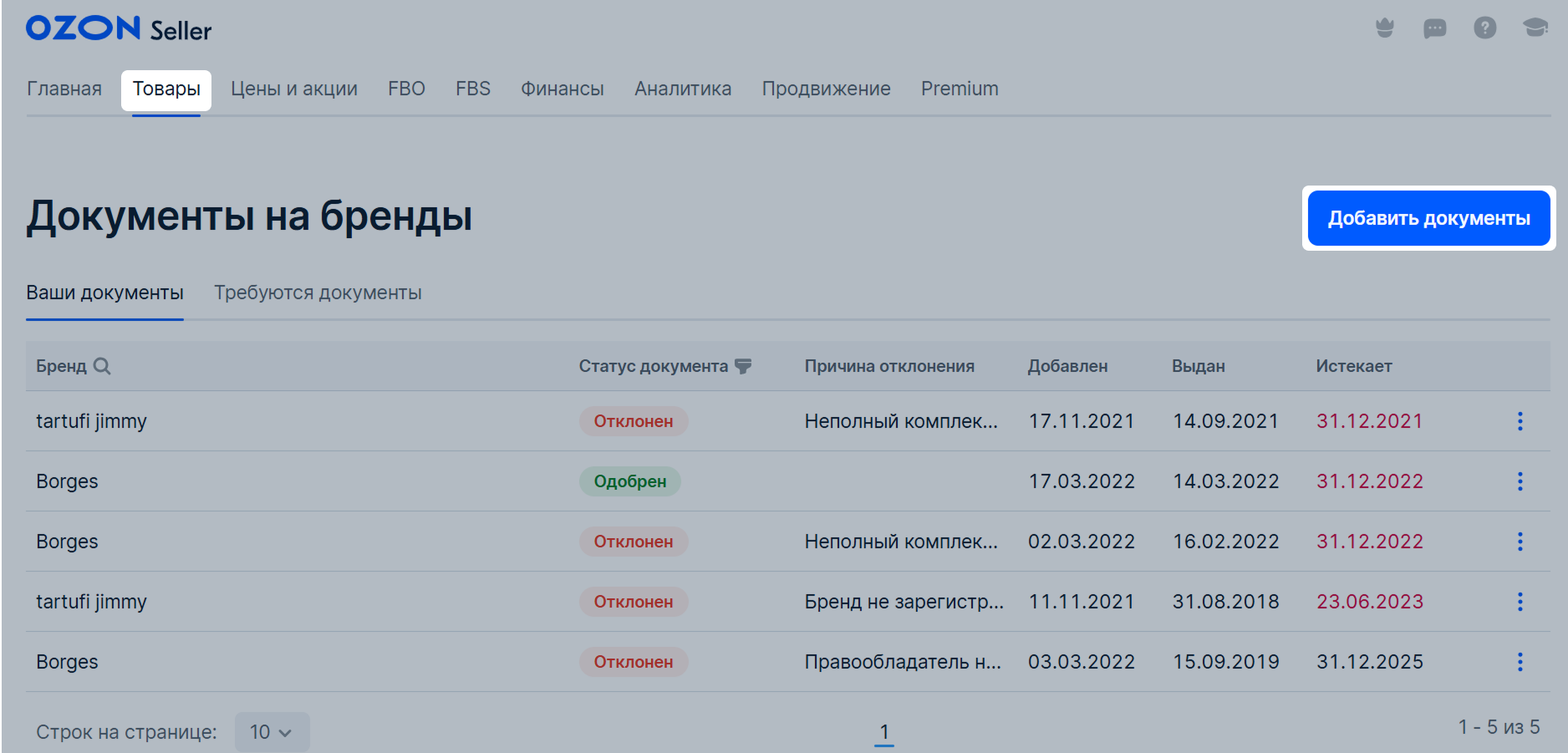The image size is (1568, 753).
Task: Switch to the Требуются документы tab
Action: 318,293
